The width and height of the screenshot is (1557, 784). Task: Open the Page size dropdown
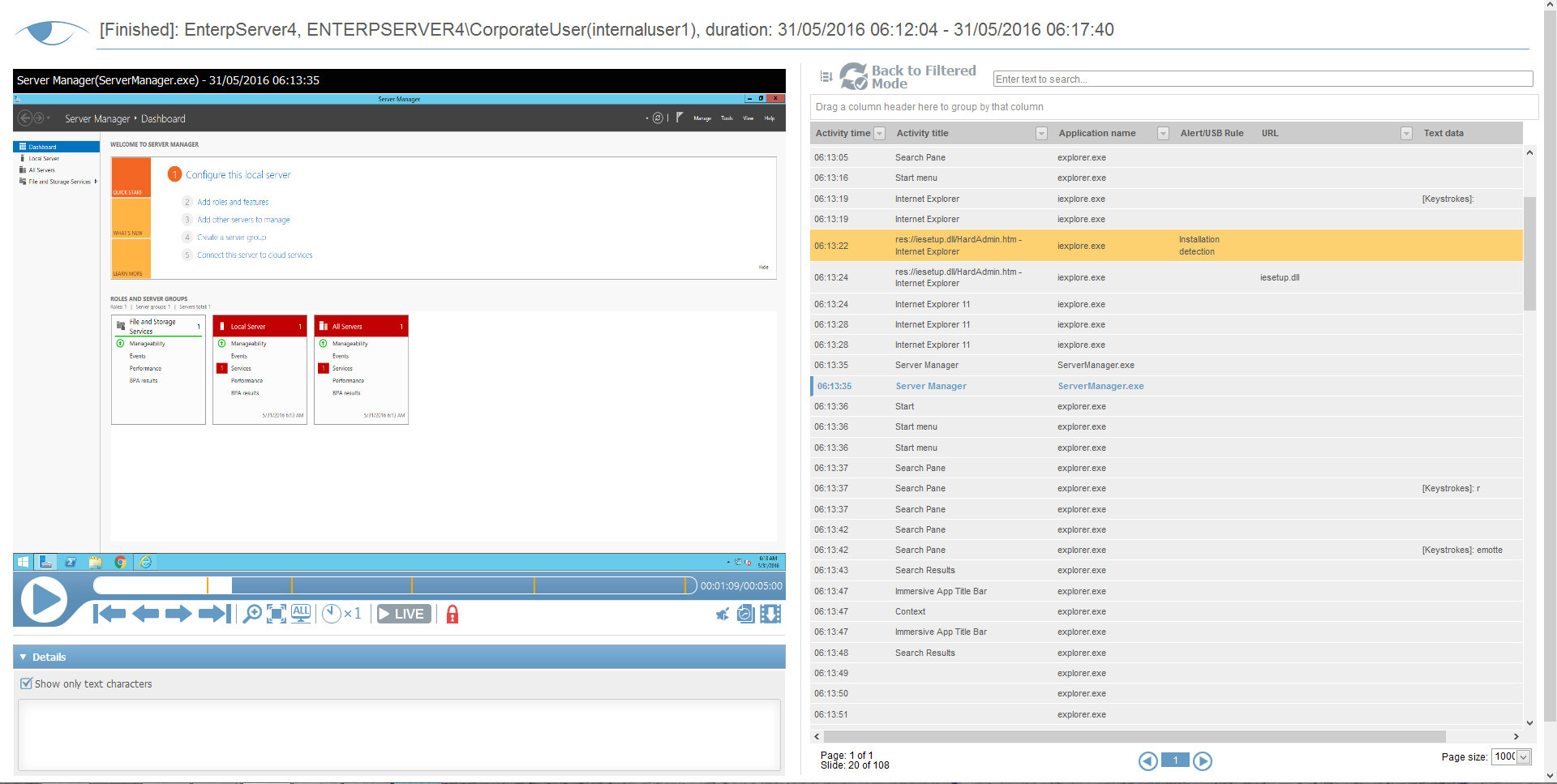point(1524,756)
